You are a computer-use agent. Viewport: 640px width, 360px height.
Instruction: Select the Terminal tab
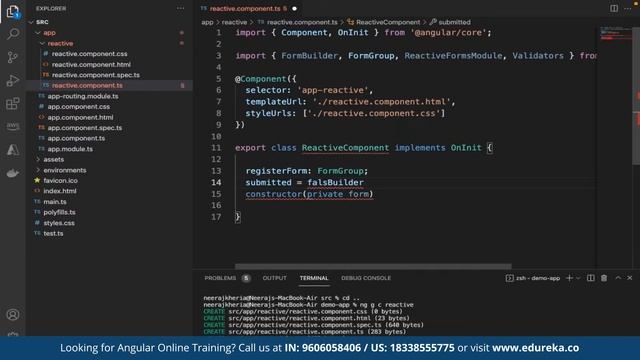[x=314, y=278]
